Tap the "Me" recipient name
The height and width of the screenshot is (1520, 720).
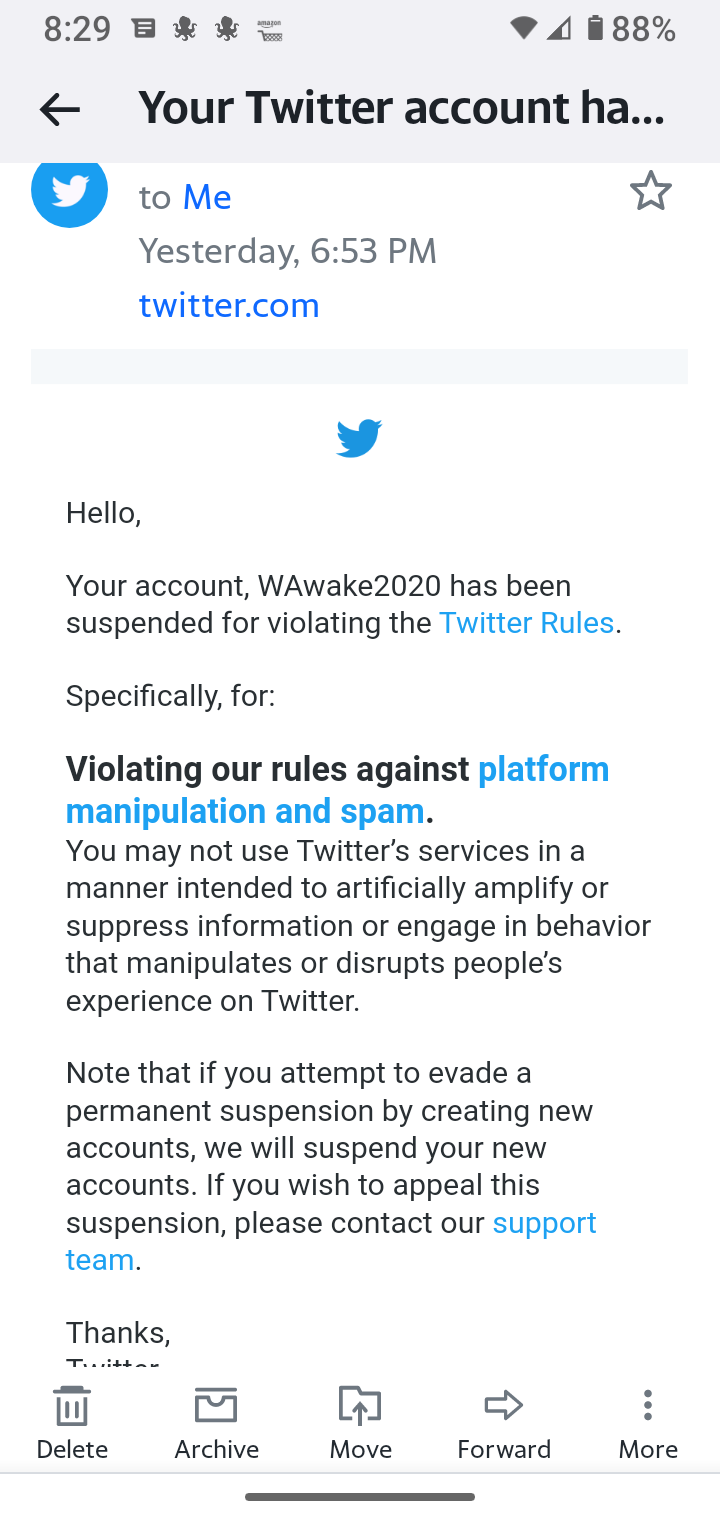click(x=207, y=197)
